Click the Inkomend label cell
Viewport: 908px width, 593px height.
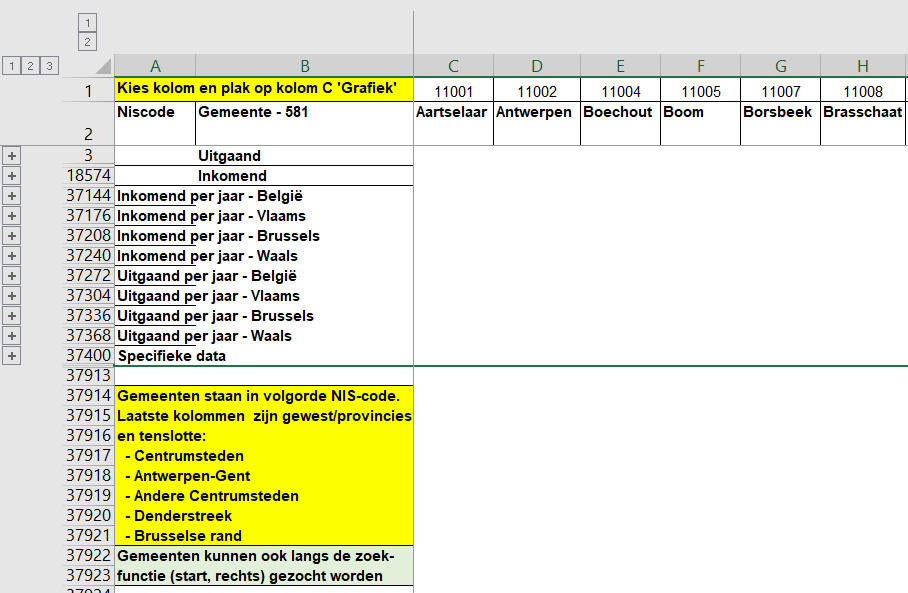point(305,175)
